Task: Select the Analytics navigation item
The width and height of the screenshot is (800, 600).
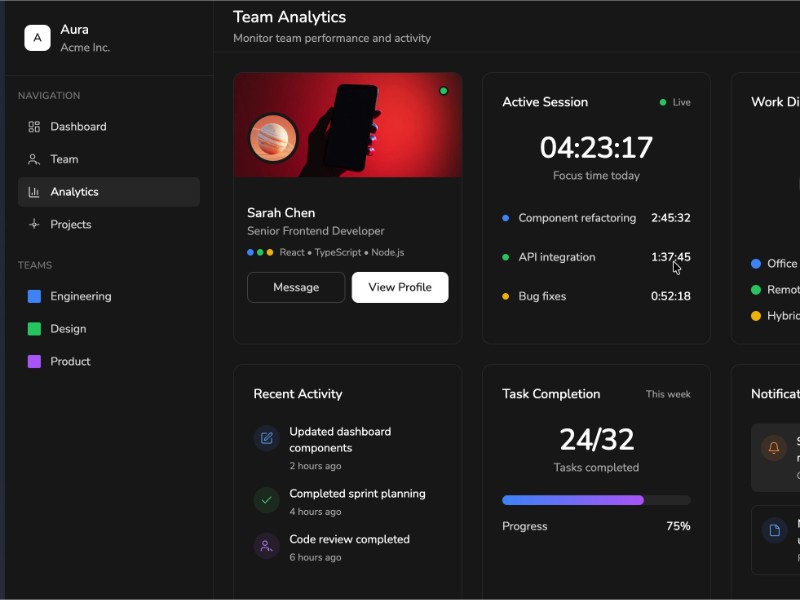Action: (x=109, y=192)
